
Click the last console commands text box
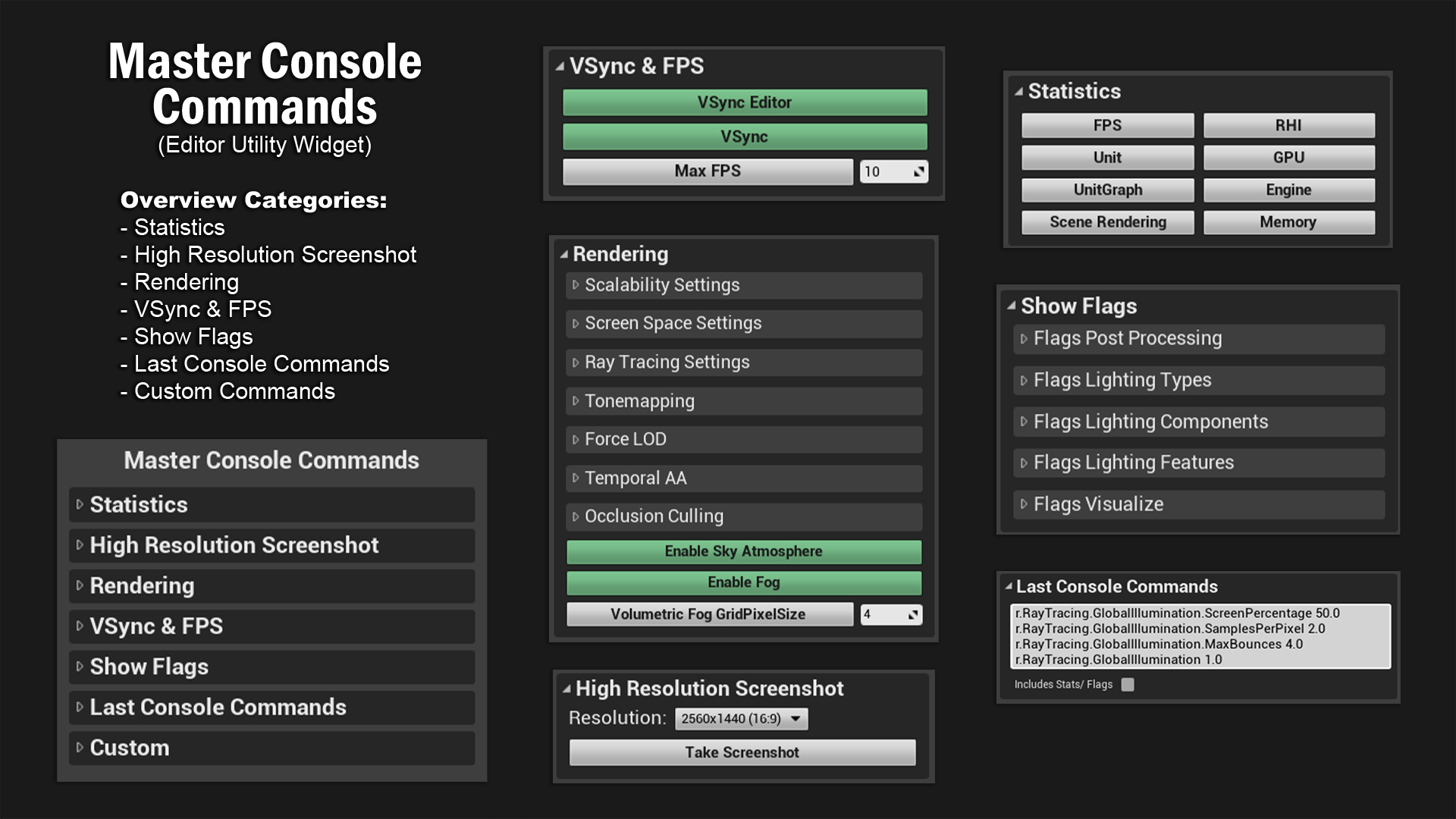[1200, 636]
